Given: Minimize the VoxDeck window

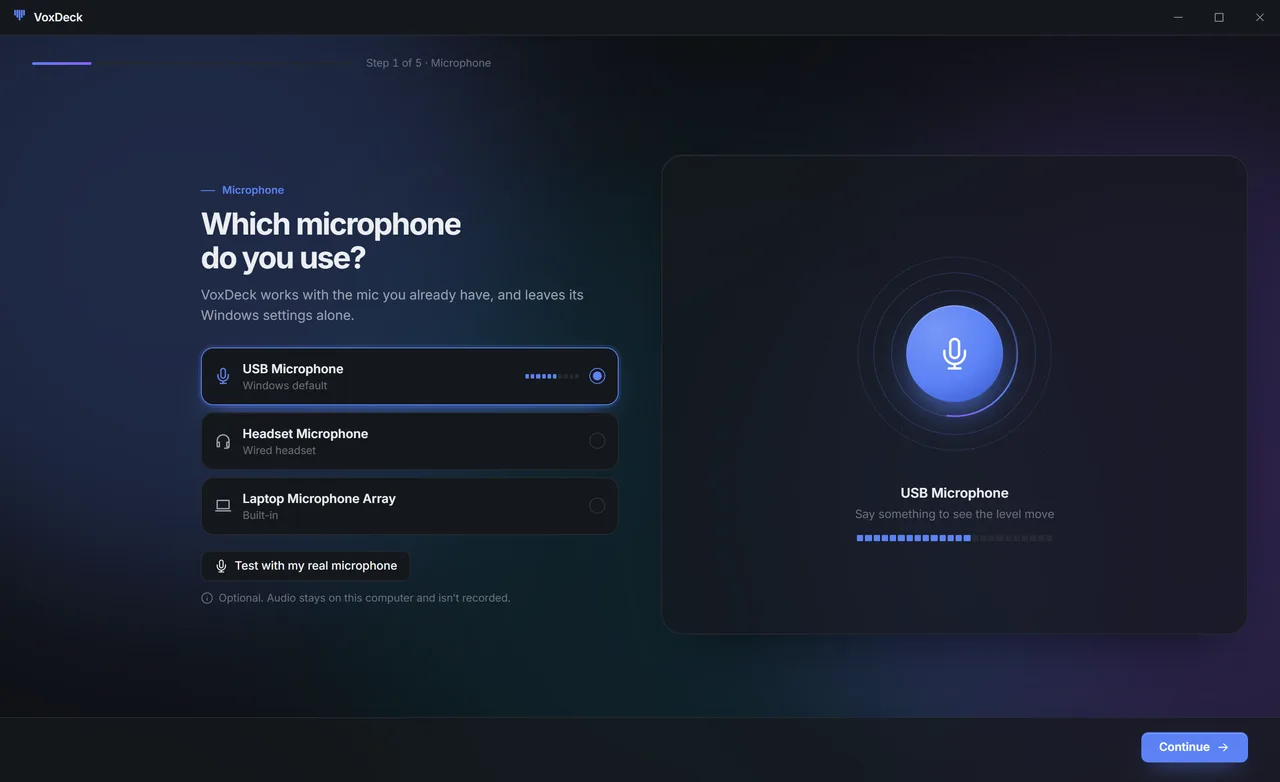Looking at the screenshot, I should click(x=1178, y=17).
